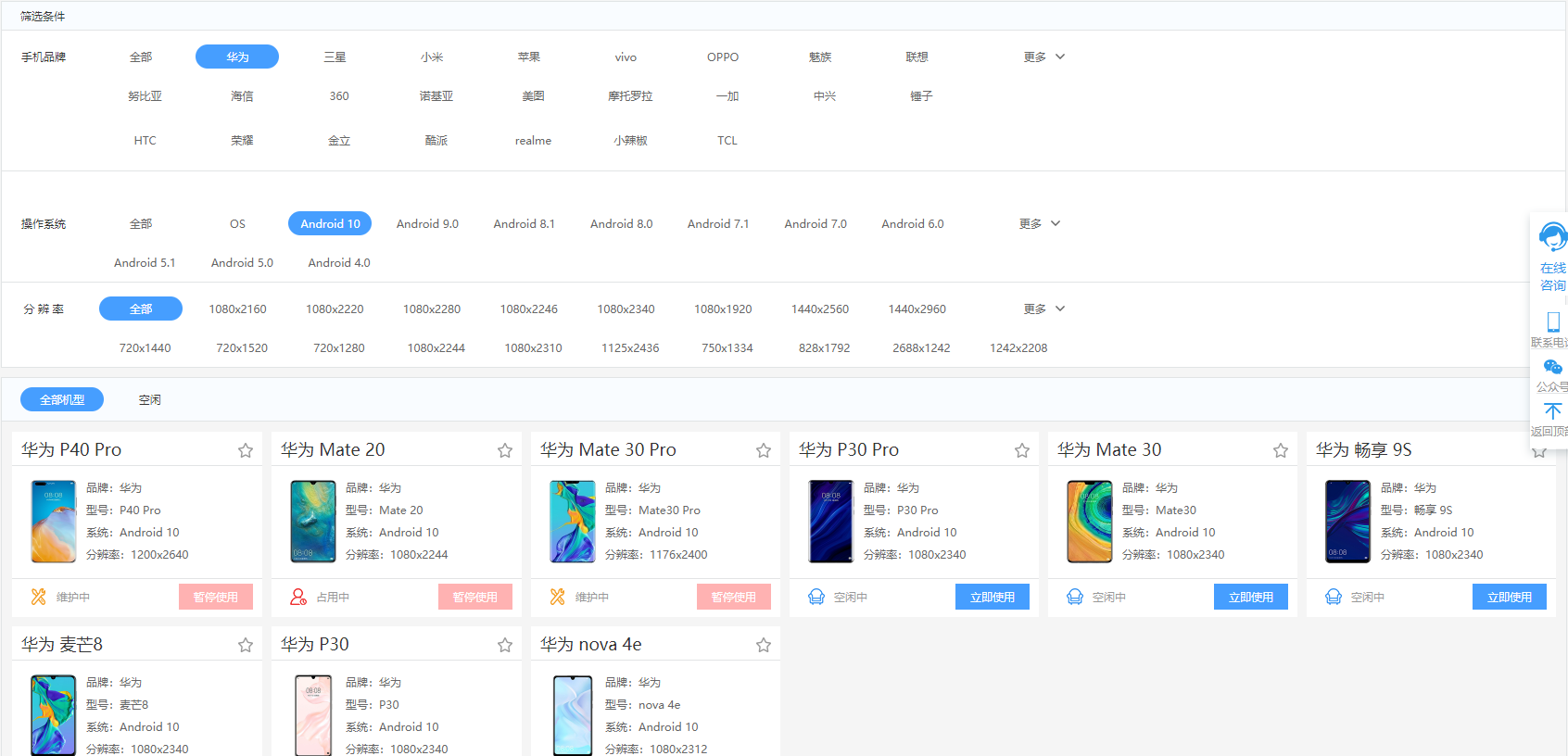
Task: Click the 返回顶部 up arrow icon
Action: [1553, 410]
